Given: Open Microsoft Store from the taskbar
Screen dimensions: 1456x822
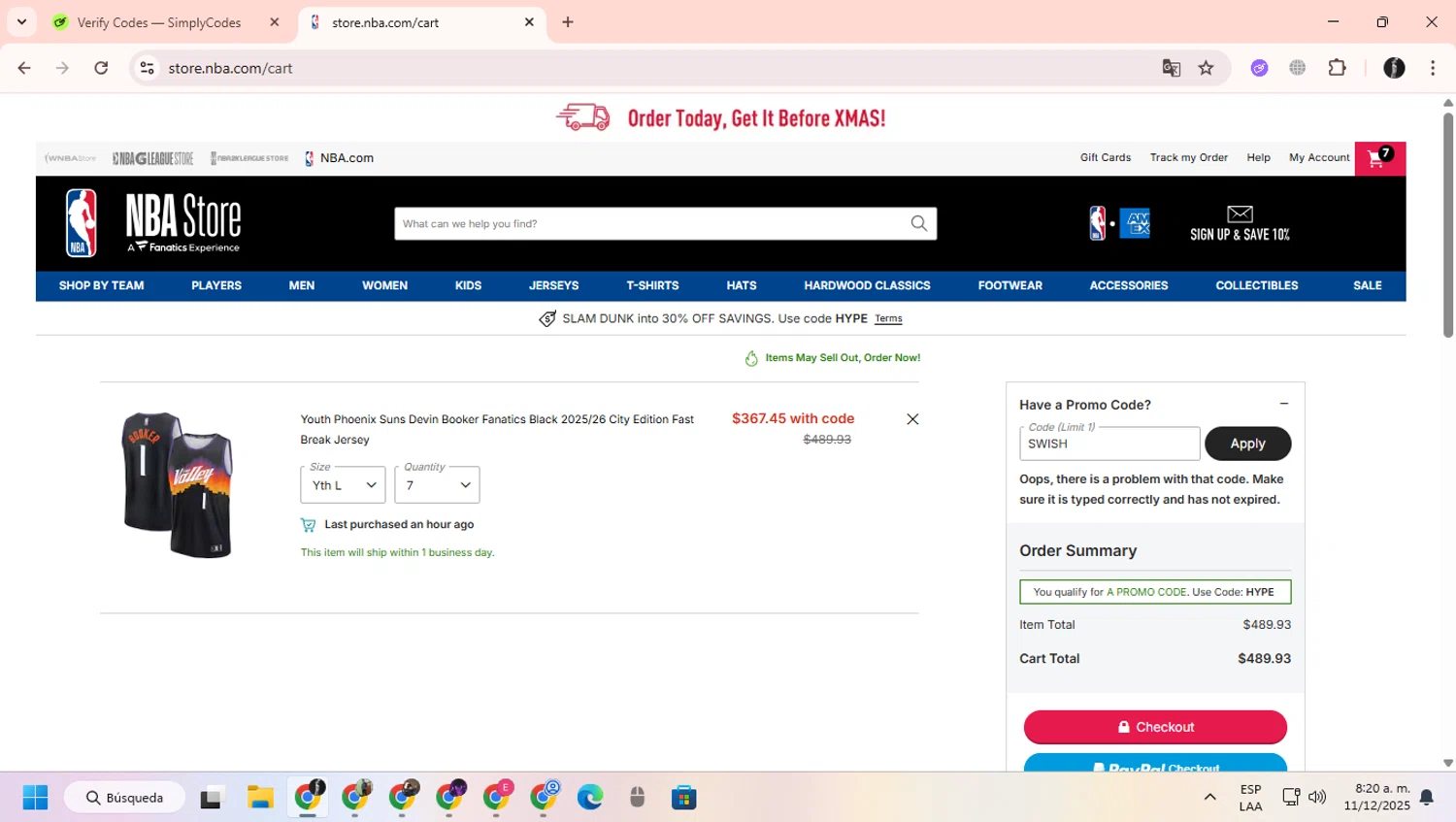Looking at the screenshot, I should (x=684, y=798).
